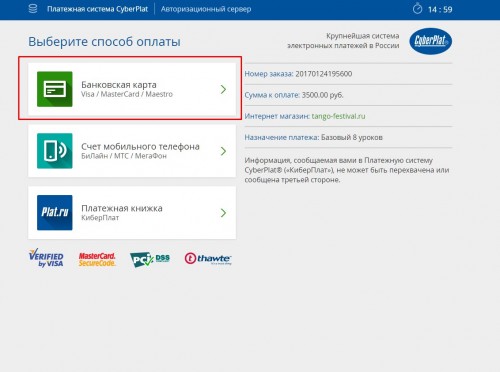Click the PCI DSS badge
The width and height of the screenshot is (500, 372).
pos(150,259)
